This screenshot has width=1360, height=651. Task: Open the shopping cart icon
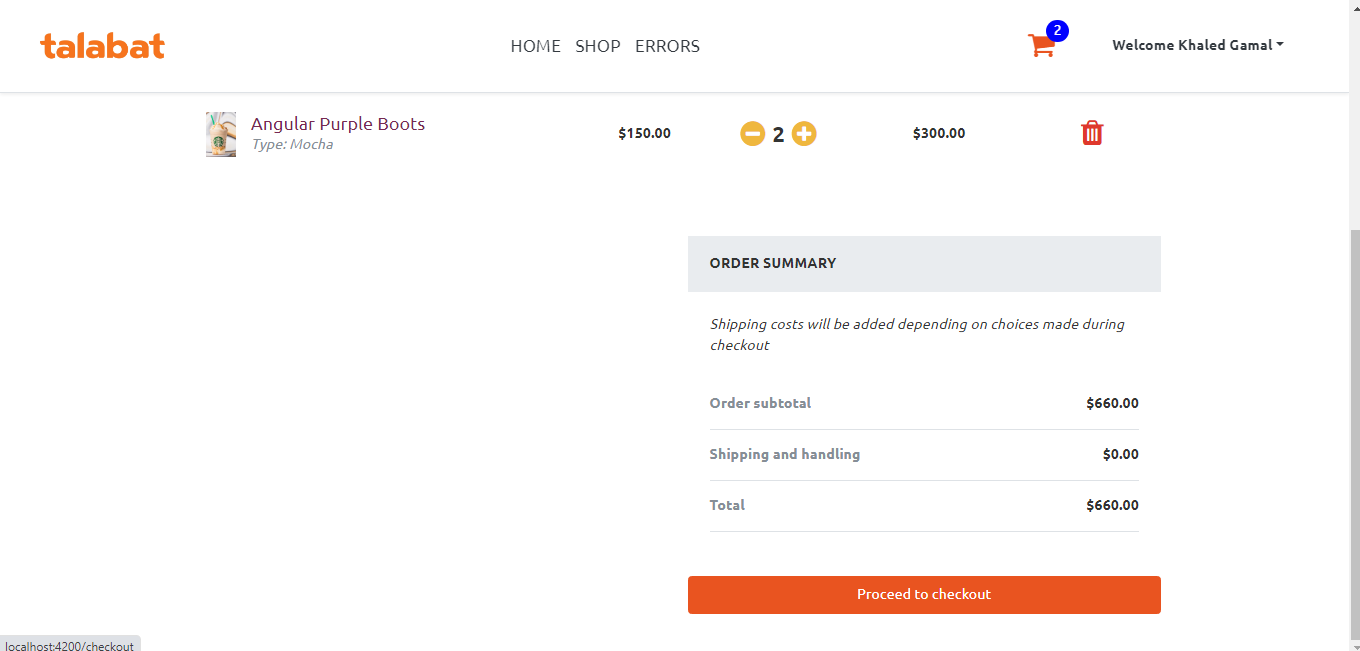click(x=1040, y=46)
